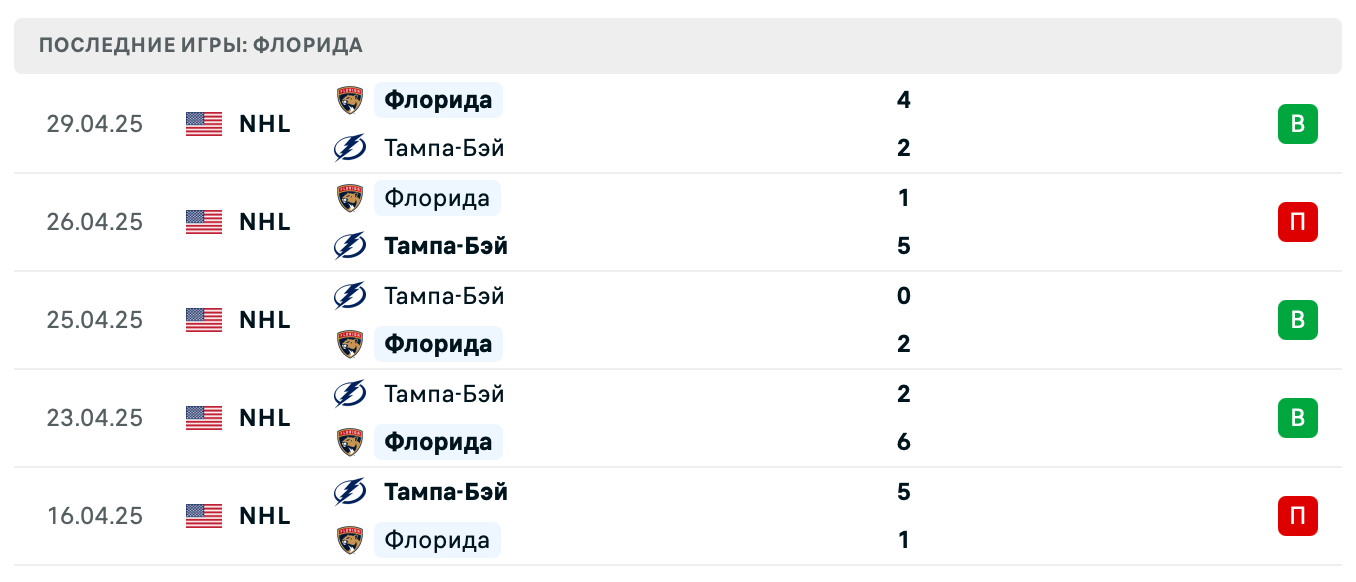
Task: Click the NHL league label in the 25.04.25 row
Action: point(264,320)
